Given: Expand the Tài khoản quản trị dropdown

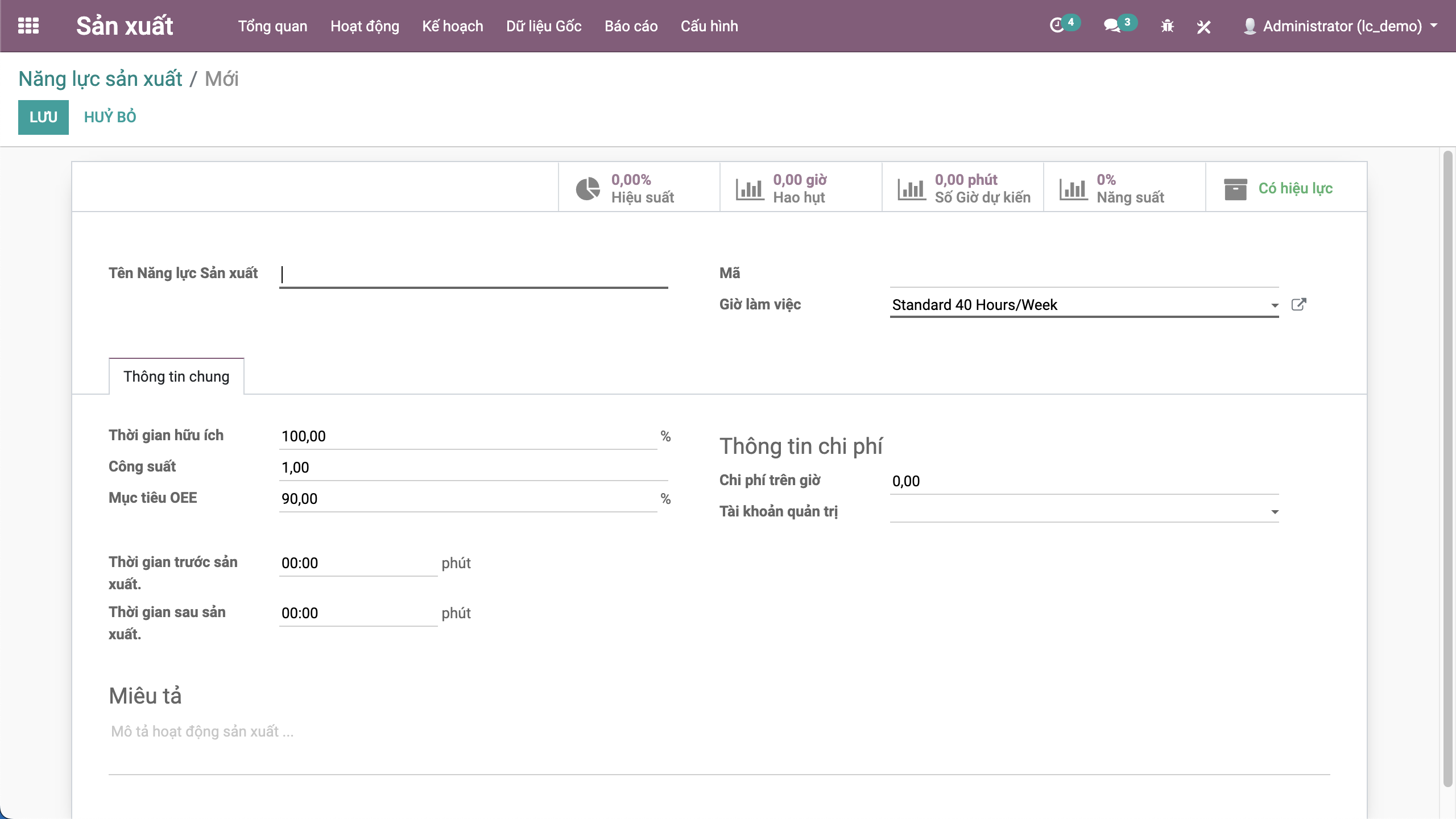Looking at the screenshot, I should pos(1275,512).
